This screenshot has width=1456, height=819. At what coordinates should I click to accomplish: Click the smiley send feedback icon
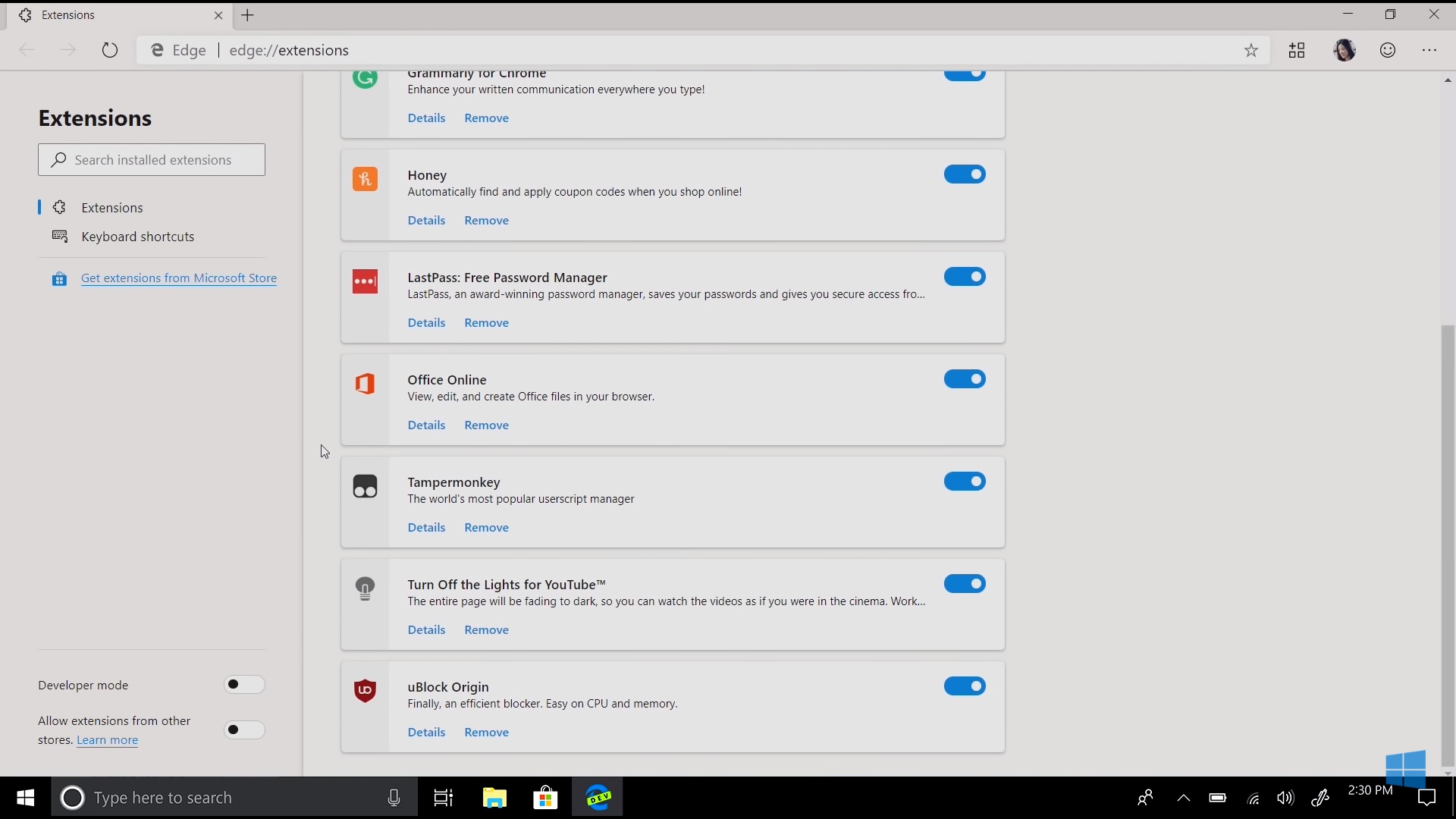click(x=1388, y=51)
